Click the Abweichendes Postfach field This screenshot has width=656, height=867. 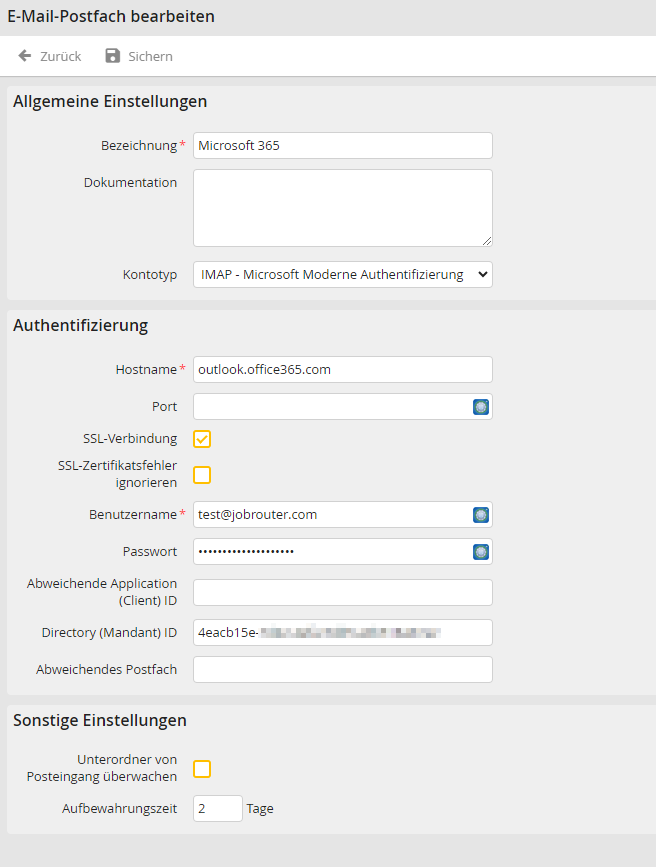[x=342, y=669]
